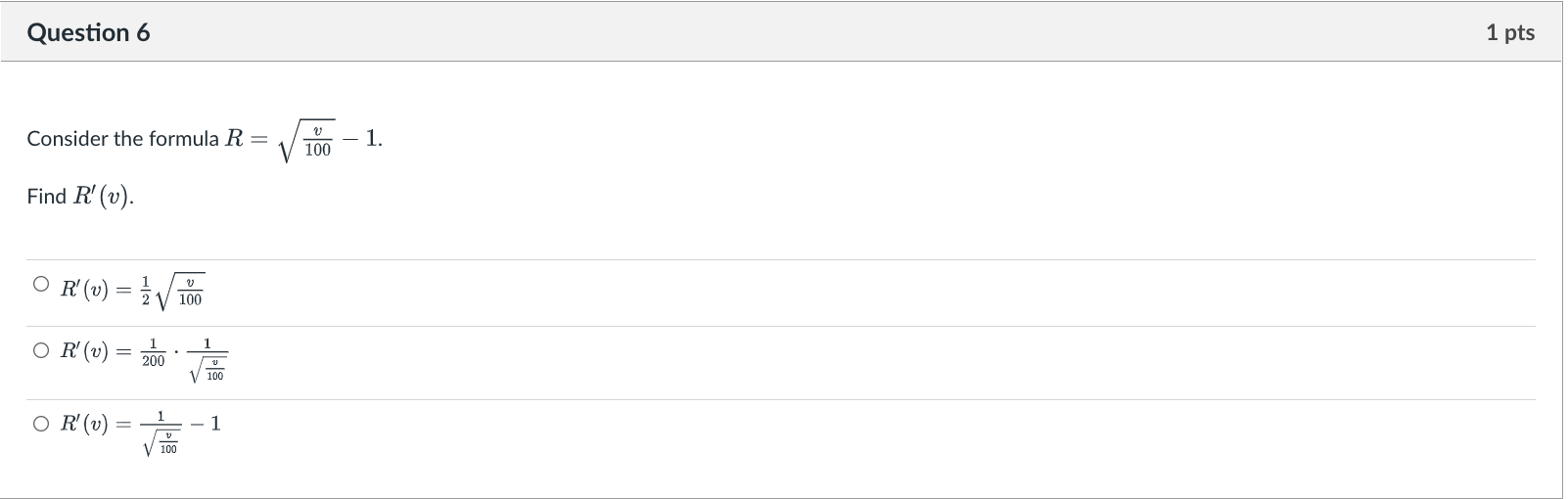Click the 'Consider the formula' text
1568x499 pixels.
[122, 139]
